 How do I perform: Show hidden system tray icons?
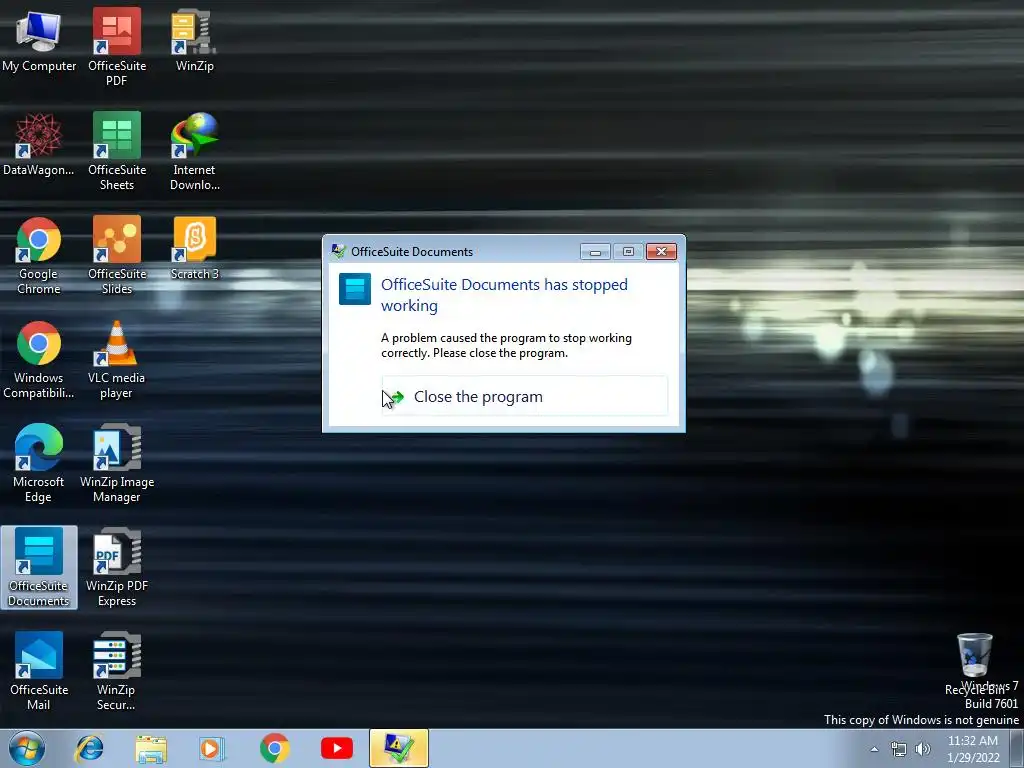pyautogui.click(x=874, y=749)
